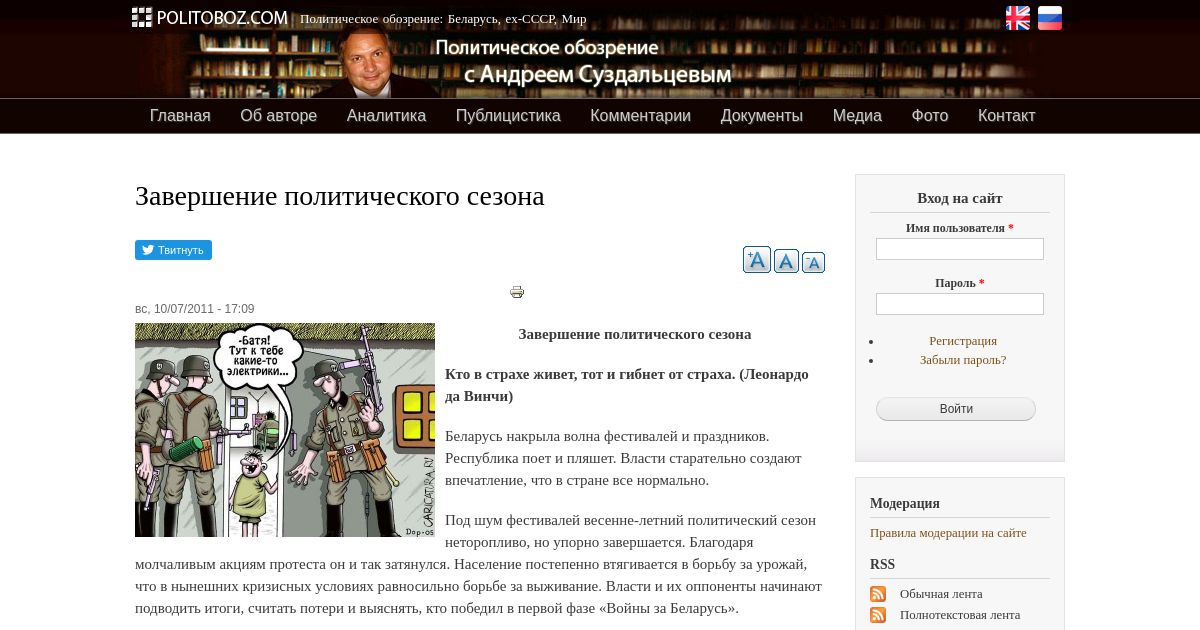Screen dimensions: 1200x630
Task: Click the article date вс, 10/07/2011 - 17:09
Action: (195, 309)
